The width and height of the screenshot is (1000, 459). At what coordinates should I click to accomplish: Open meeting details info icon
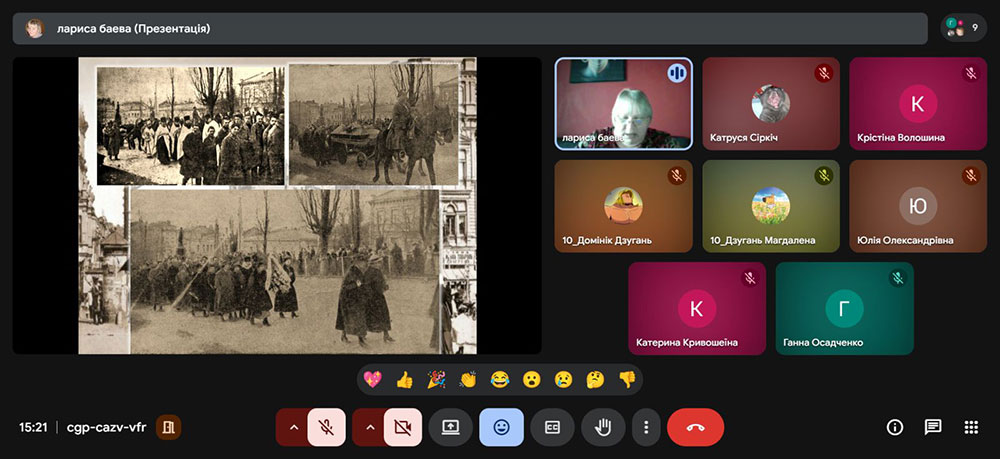895,427
